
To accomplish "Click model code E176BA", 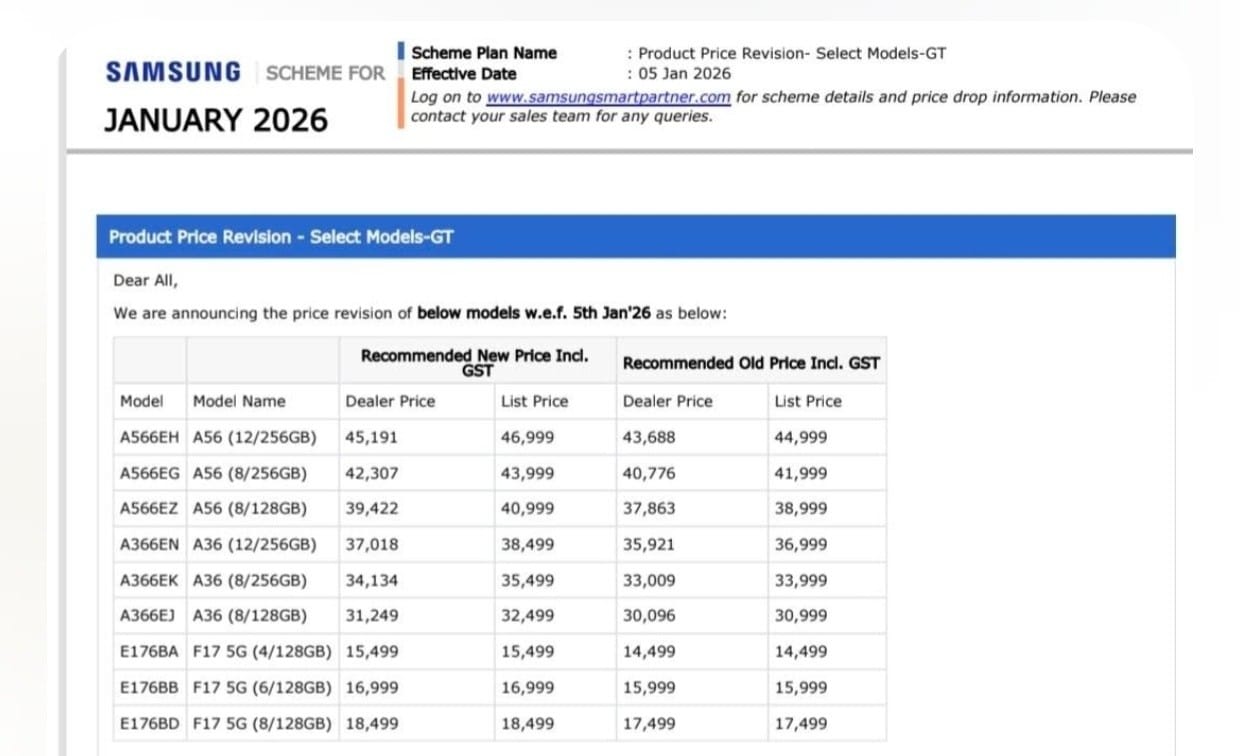I will 149,651.
